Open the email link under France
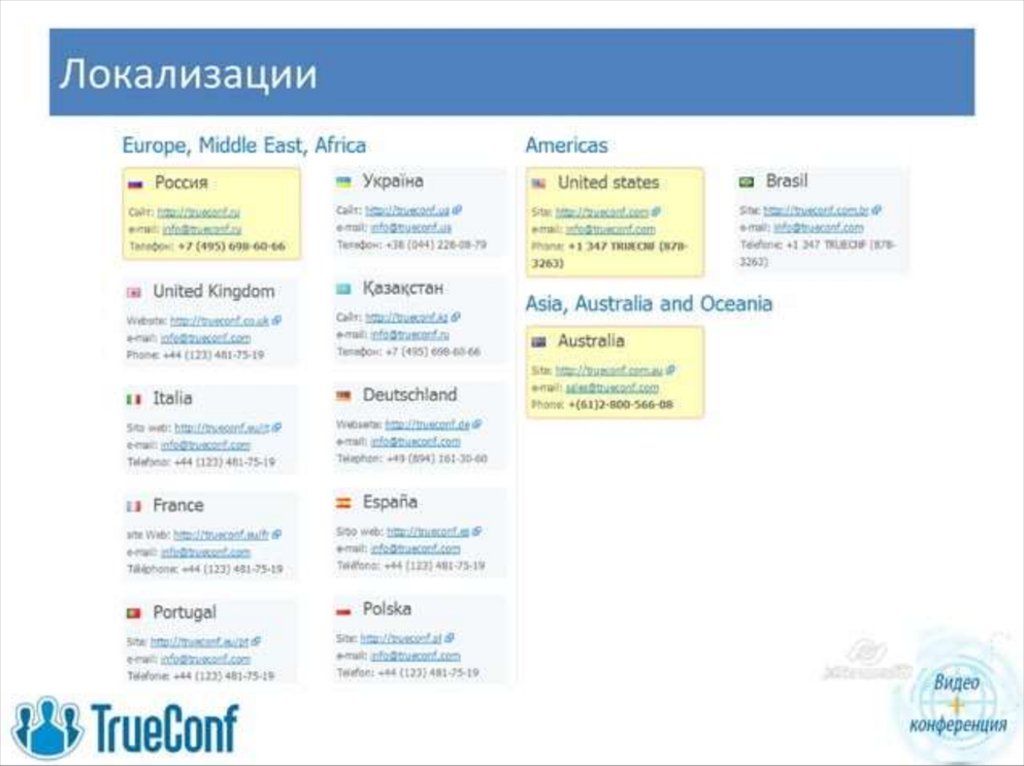Image resolution: width=1024 pixels, height=766 pixels. pyautogui.click(x=206, y=552)
